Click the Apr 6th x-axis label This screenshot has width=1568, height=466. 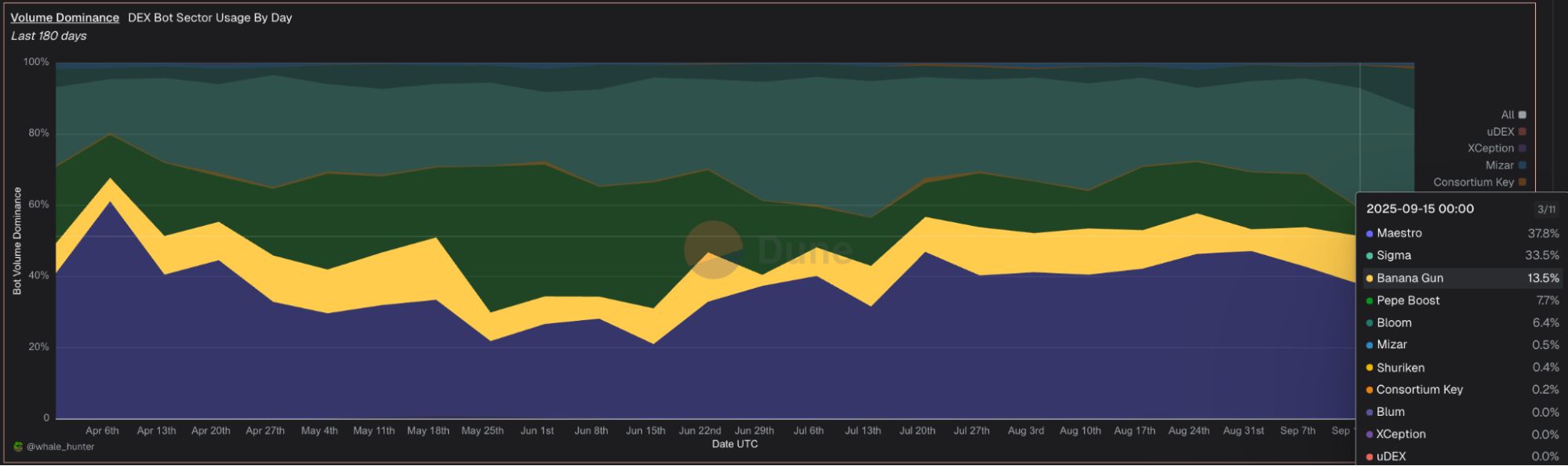click(102, 431)
